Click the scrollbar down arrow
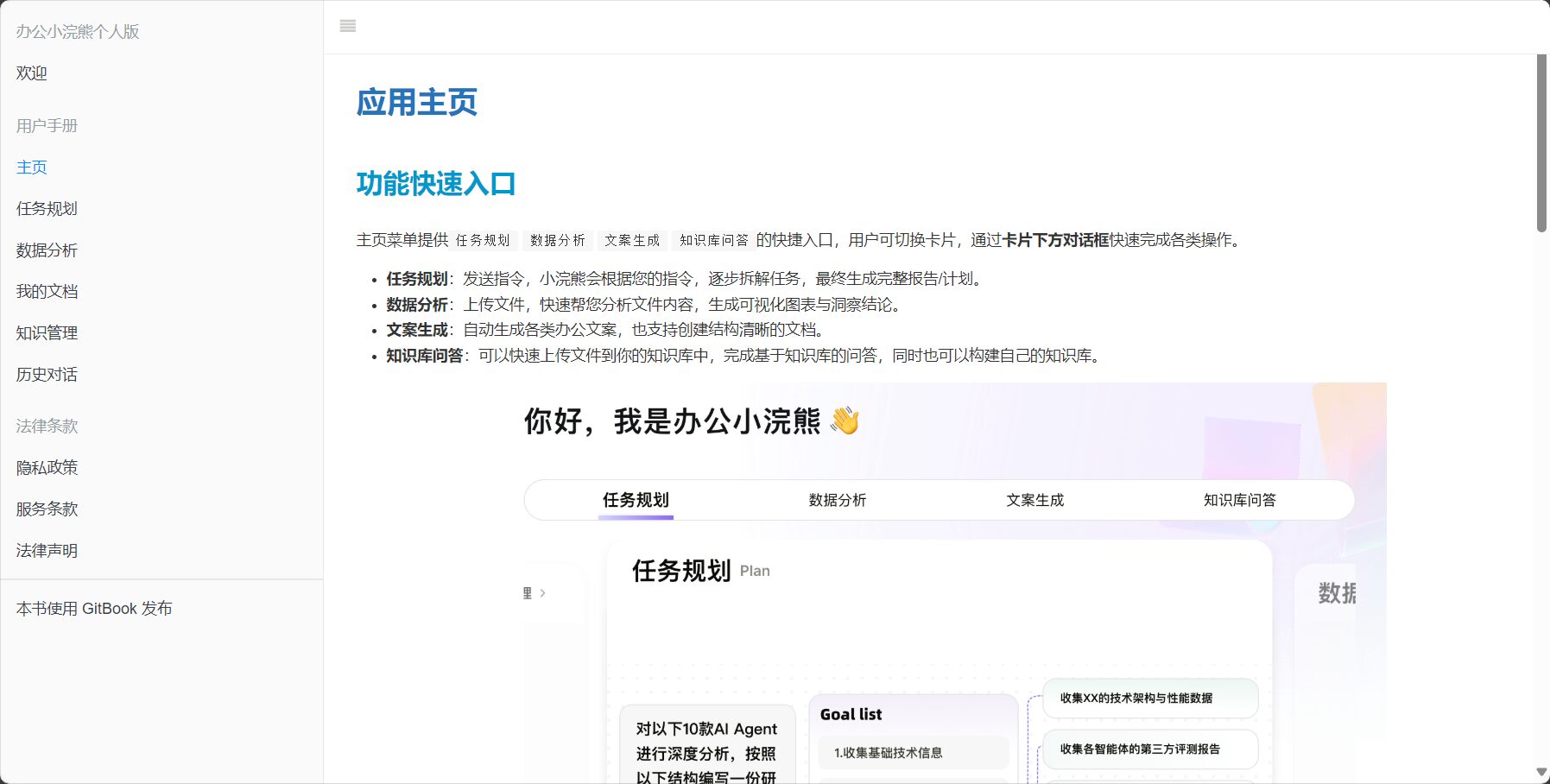 coord(1541,772)
